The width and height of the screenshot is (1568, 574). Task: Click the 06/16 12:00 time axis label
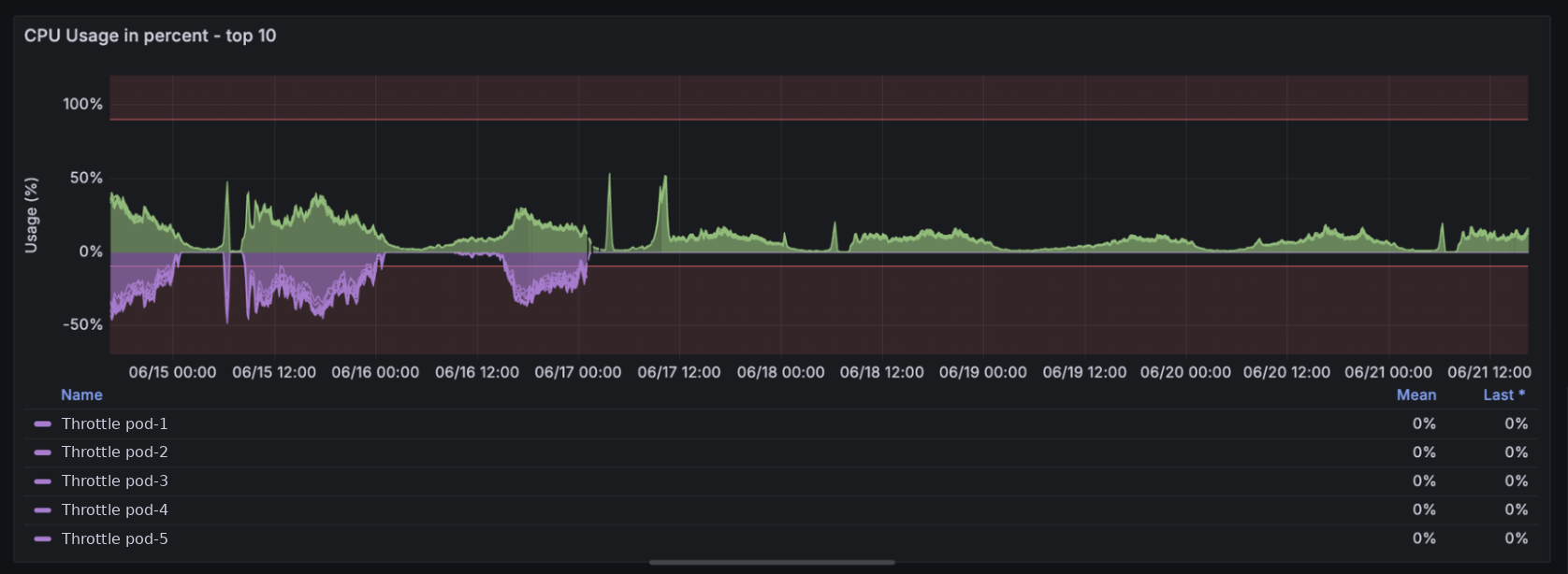pos(477,372)
